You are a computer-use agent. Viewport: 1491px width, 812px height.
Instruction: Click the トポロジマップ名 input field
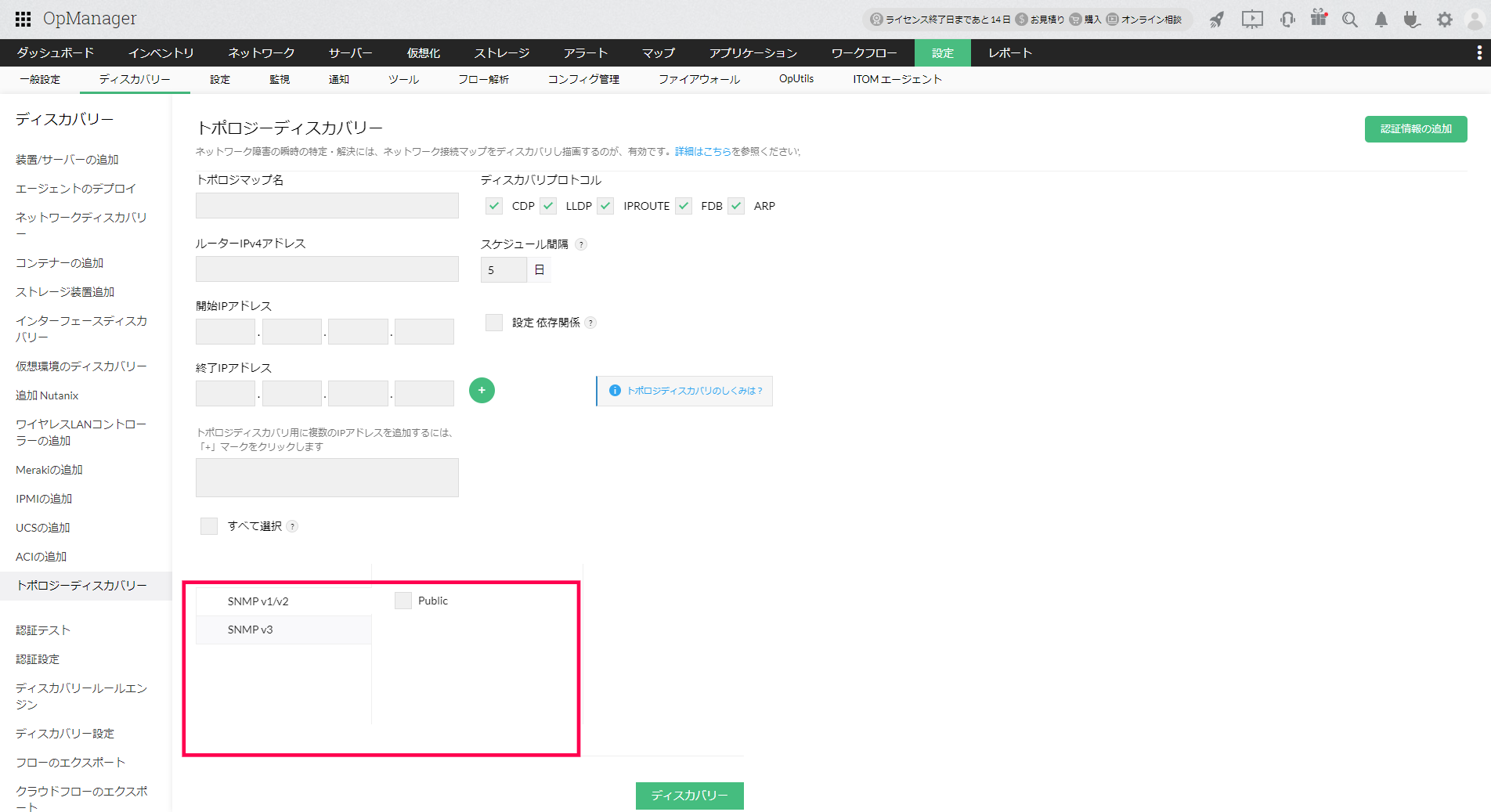click(327, 205)
